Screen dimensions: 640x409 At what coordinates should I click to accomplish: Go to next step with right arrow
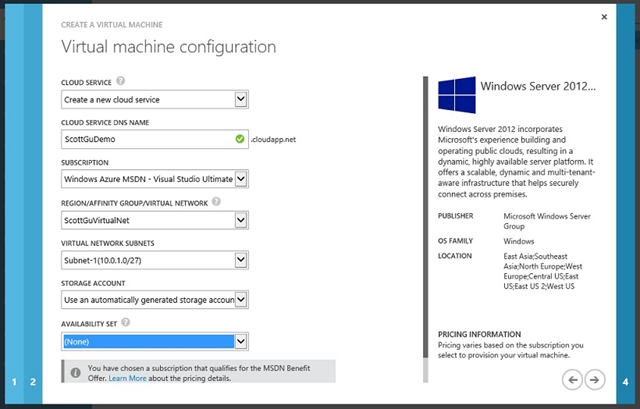click(x=595, y=380)
